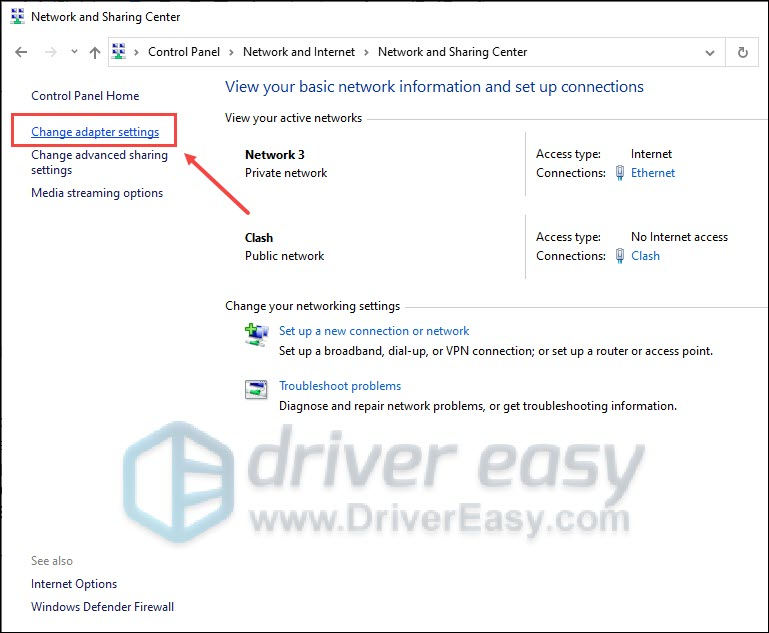Click the address bar Control Panel icon
The width and height of the screenshot is (769, 633).
119,52
